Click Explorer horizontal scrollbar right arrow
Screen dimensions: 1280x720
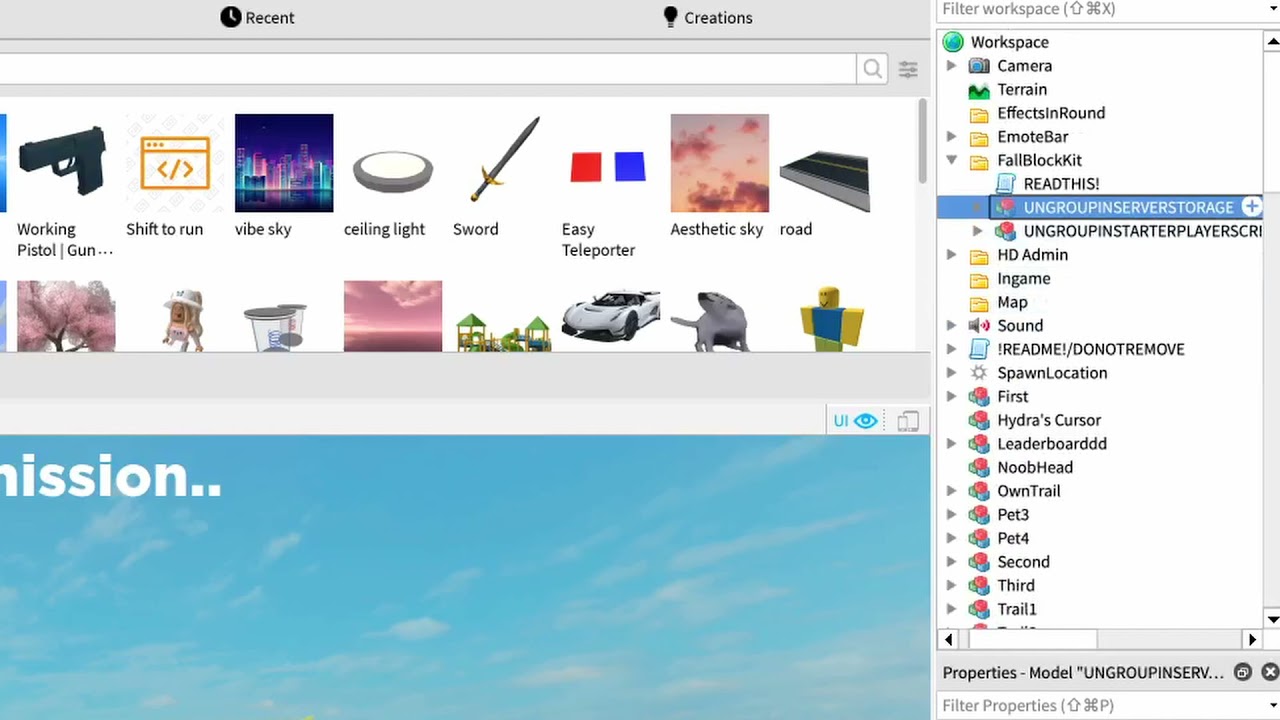click(1252, 639)
